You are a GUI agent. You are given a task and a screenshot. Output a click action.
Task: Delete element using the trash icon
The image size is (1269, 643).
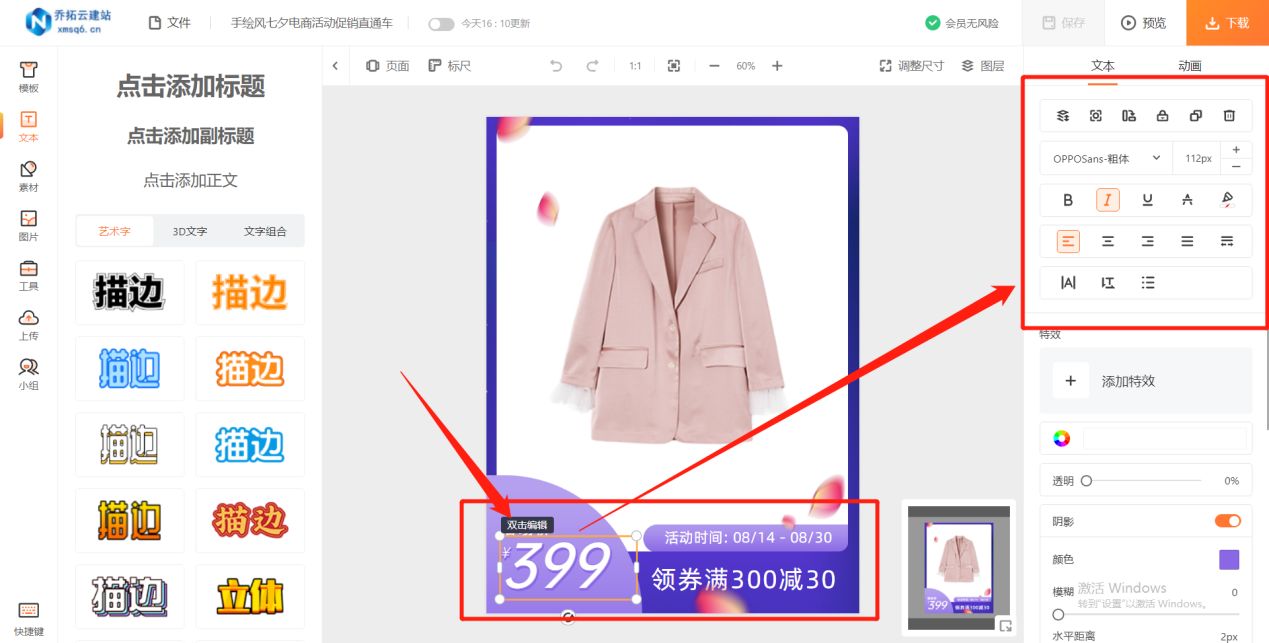(1228, 115)
